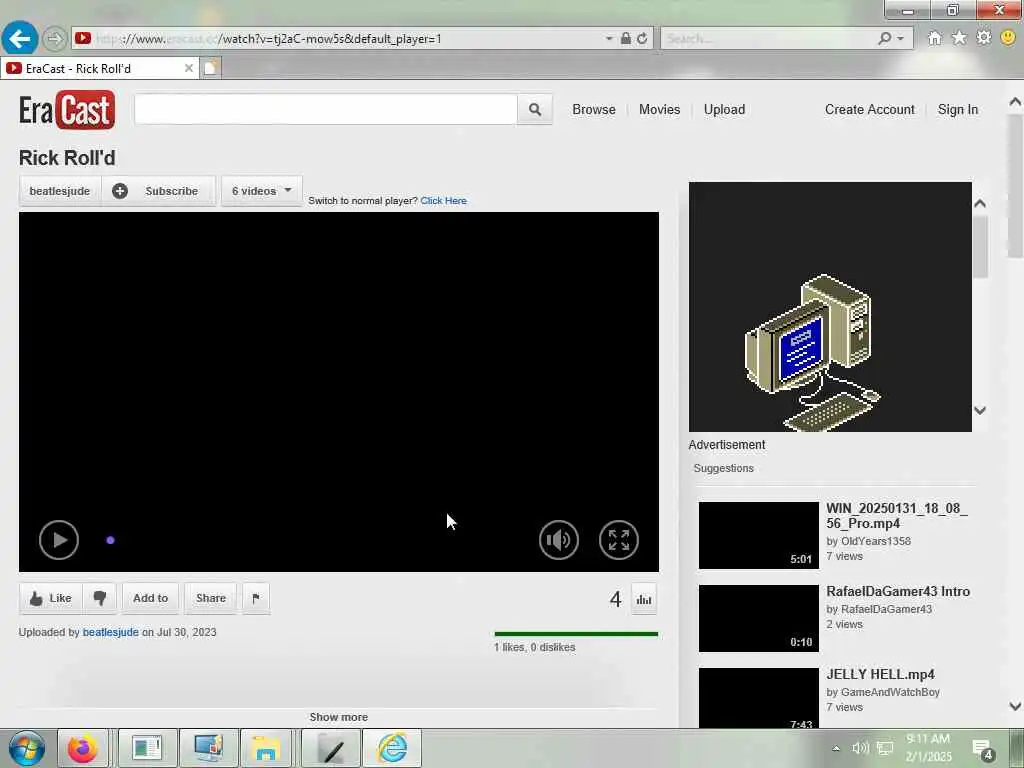This screenshot has width=1024, height=768.
Task: Click the browser search magnifier icon
Action: 884,39
